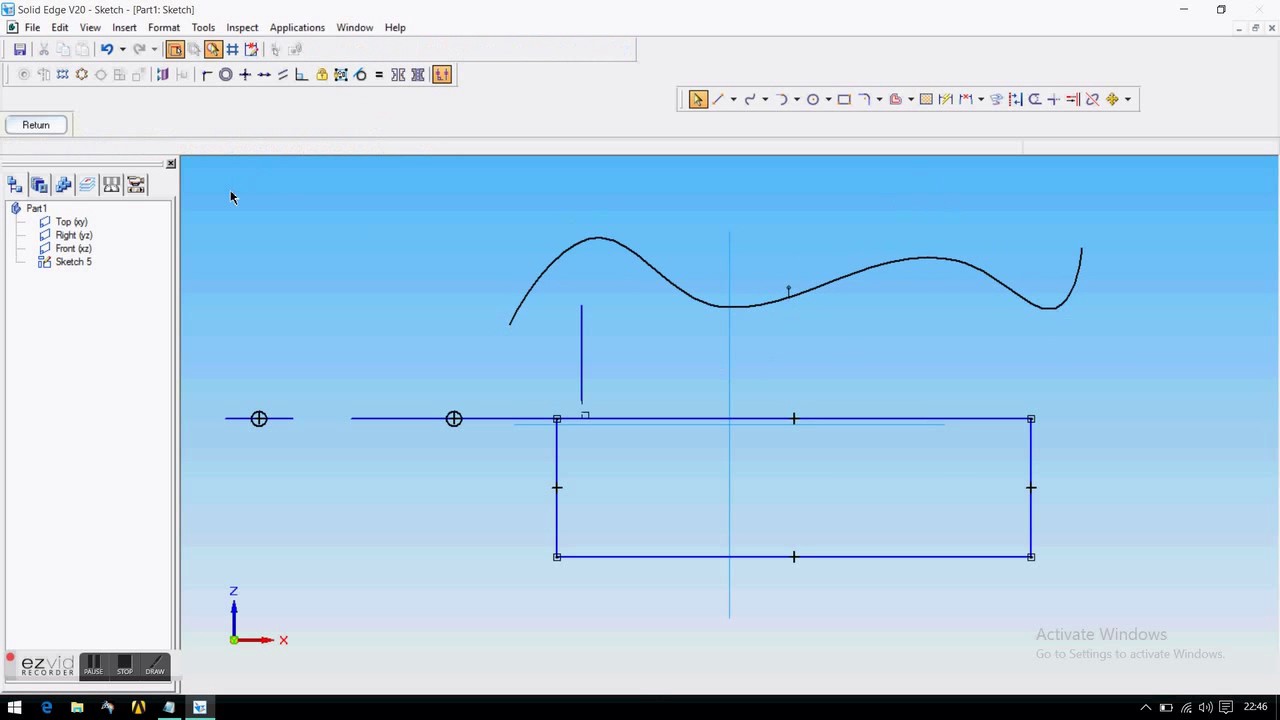Select the Connect relationship icon
Image resolution: width=1280 pixels, height=720 pixels.
point(207,75)
